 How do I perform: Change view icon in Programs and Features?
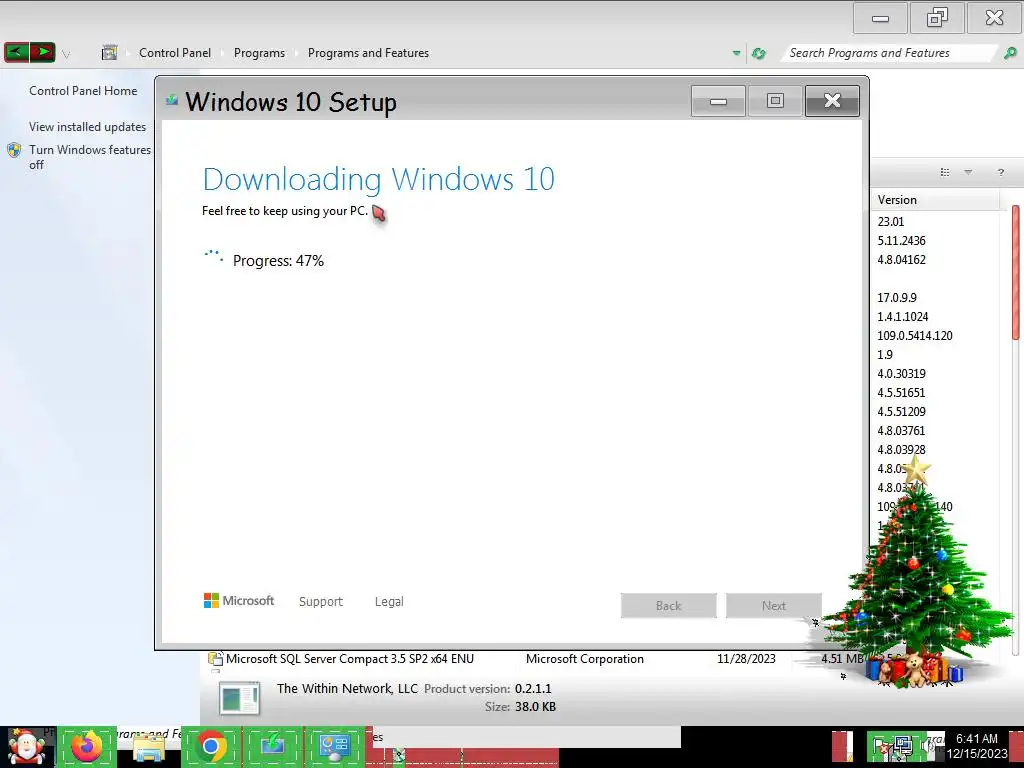945,172
